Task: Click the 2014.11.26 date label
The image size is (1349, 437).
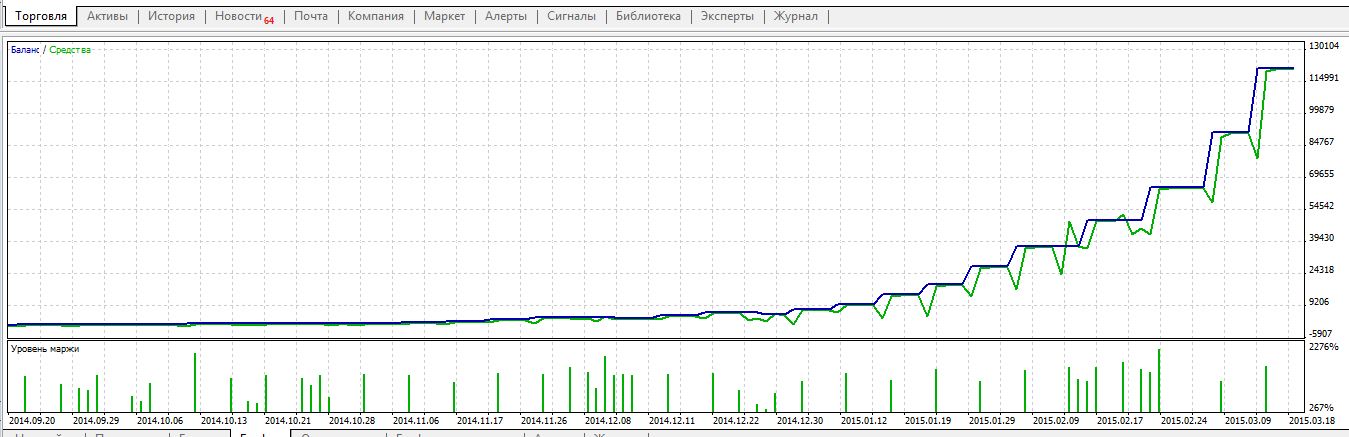Action: point(544,421)
